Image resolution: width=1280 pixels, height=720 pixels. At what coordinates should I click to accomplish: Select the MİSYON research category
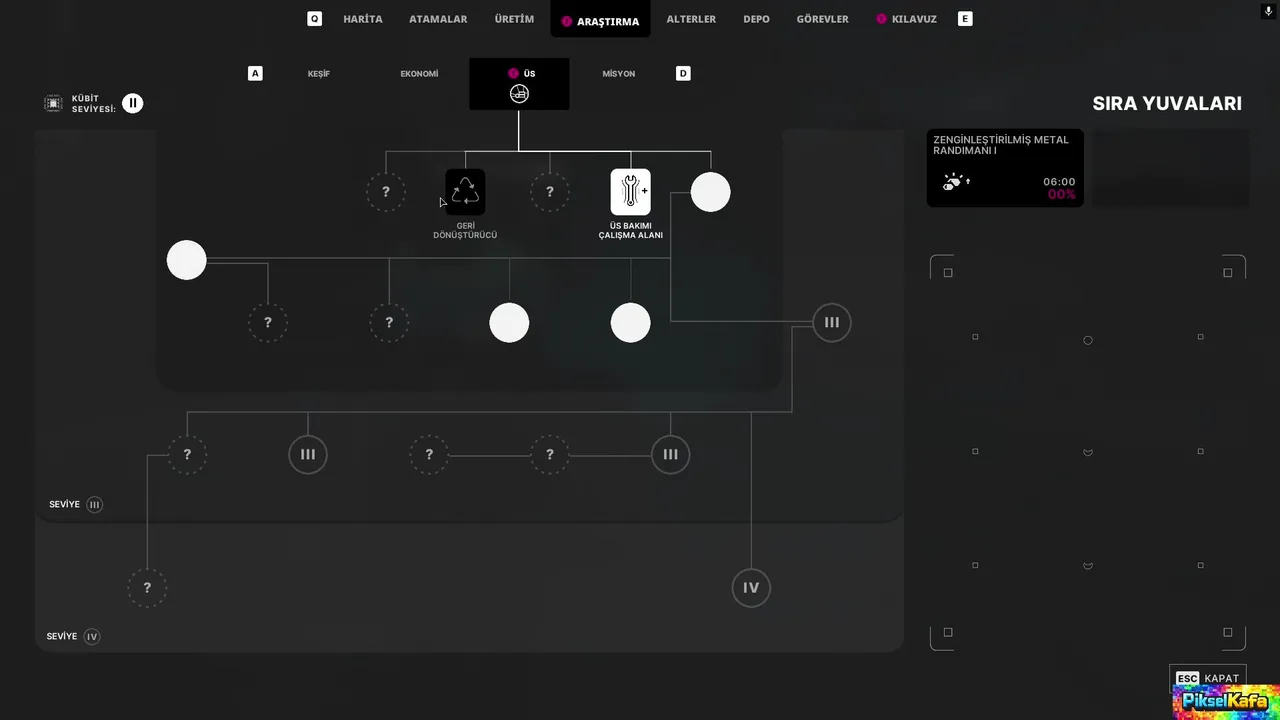pos(619,74)
